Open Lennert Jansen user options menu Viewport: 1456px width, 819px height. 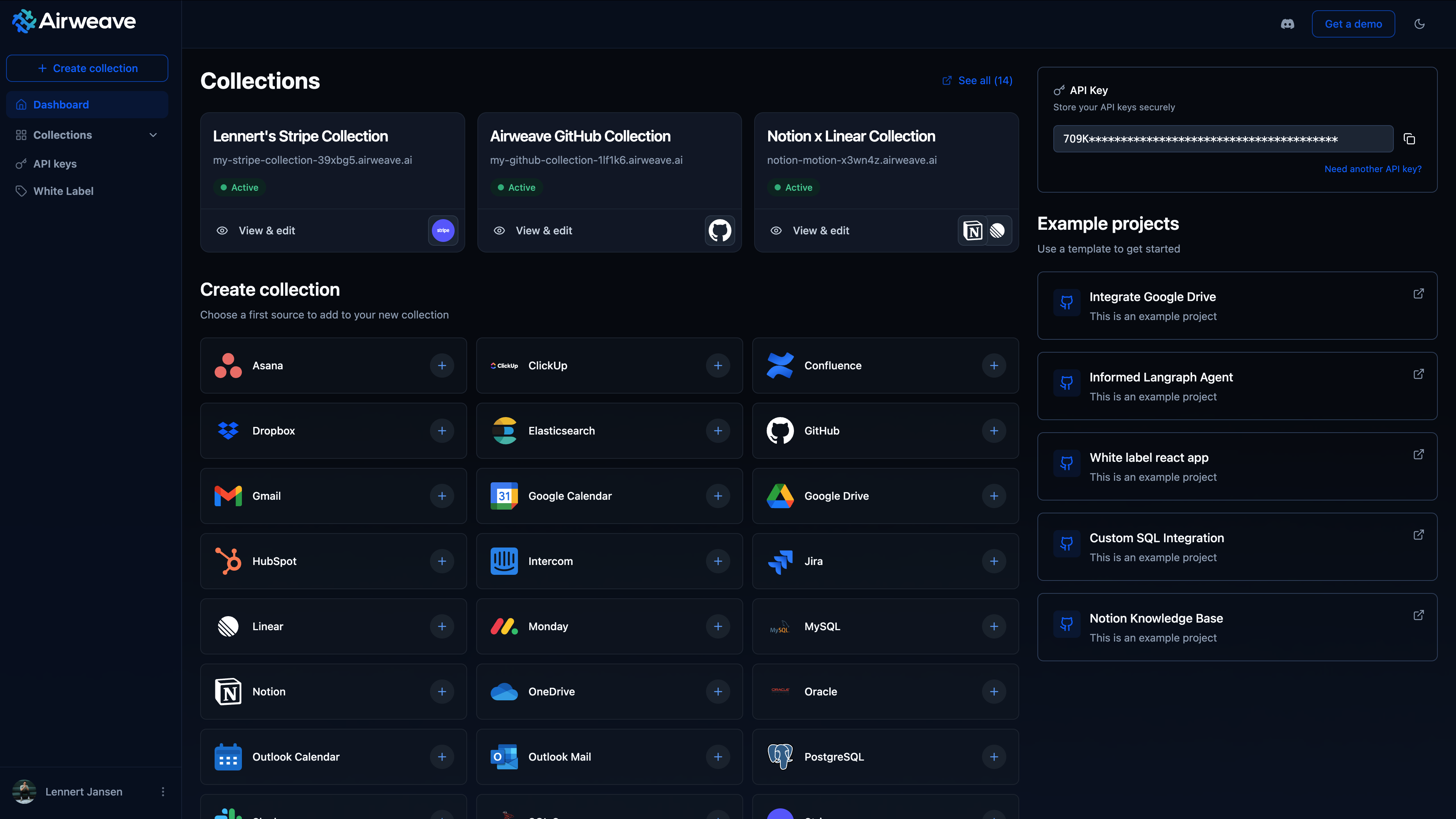[x=163, y=792]
